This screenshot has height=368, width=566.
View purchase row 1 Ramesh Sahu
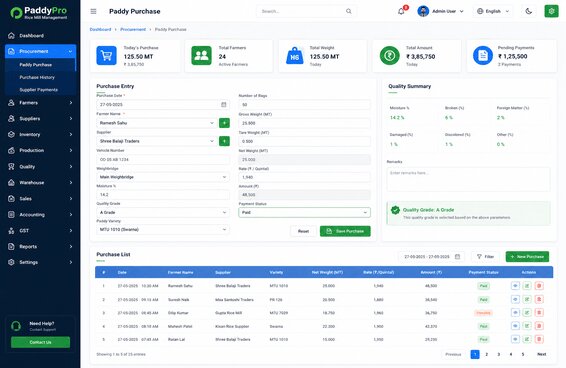[x=515, y=286]
